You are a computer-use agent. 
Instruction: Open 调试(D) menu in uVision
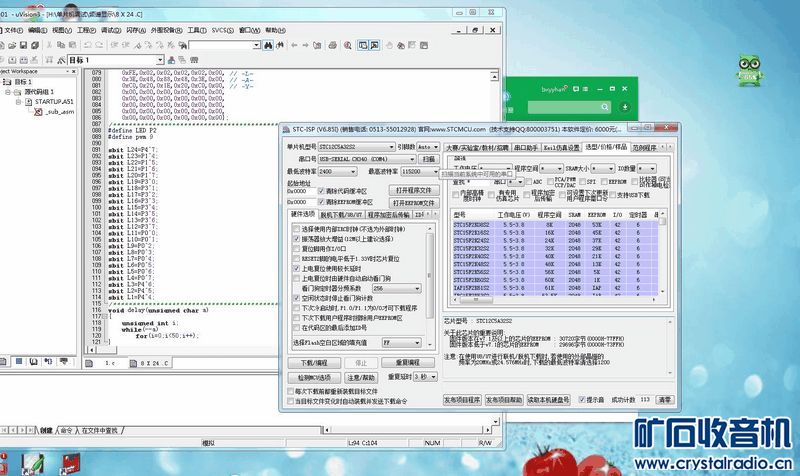pyautogui.click(x=110, y=31)
